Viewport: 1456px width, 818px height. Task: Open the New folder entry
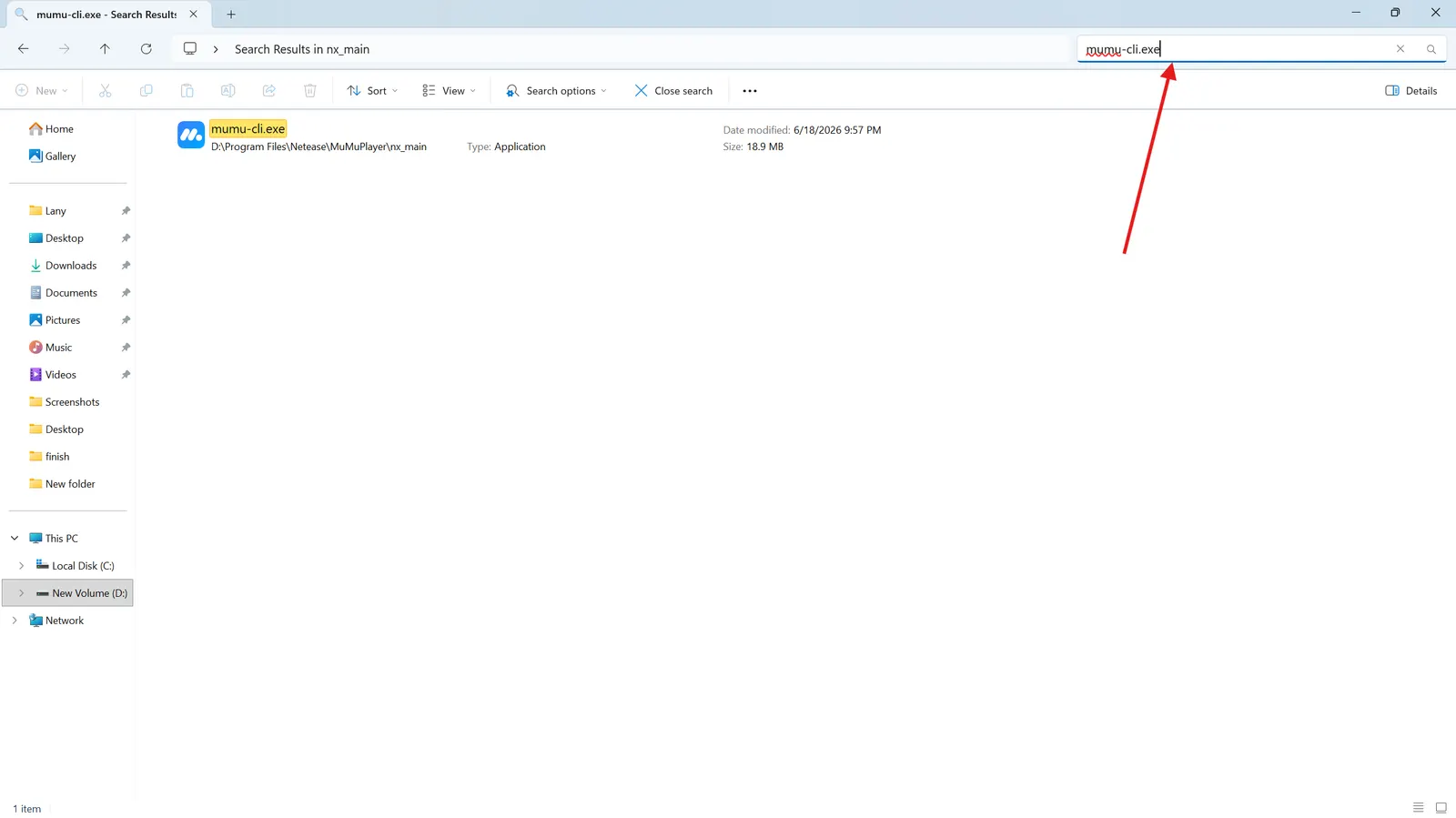coord(62,484)
